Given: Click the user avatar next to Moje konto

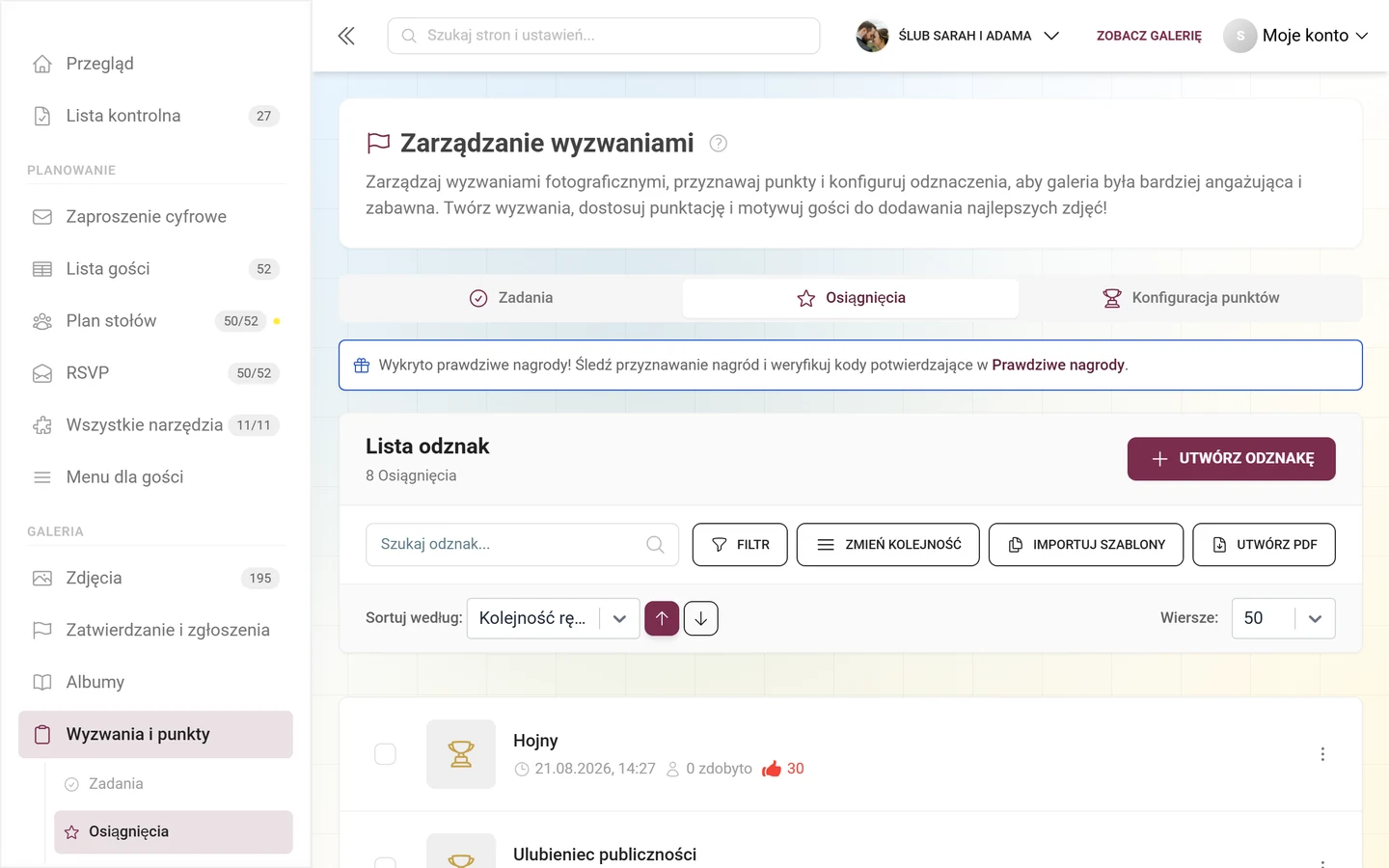Looking at the screenshot, I should coord(1240,36).
